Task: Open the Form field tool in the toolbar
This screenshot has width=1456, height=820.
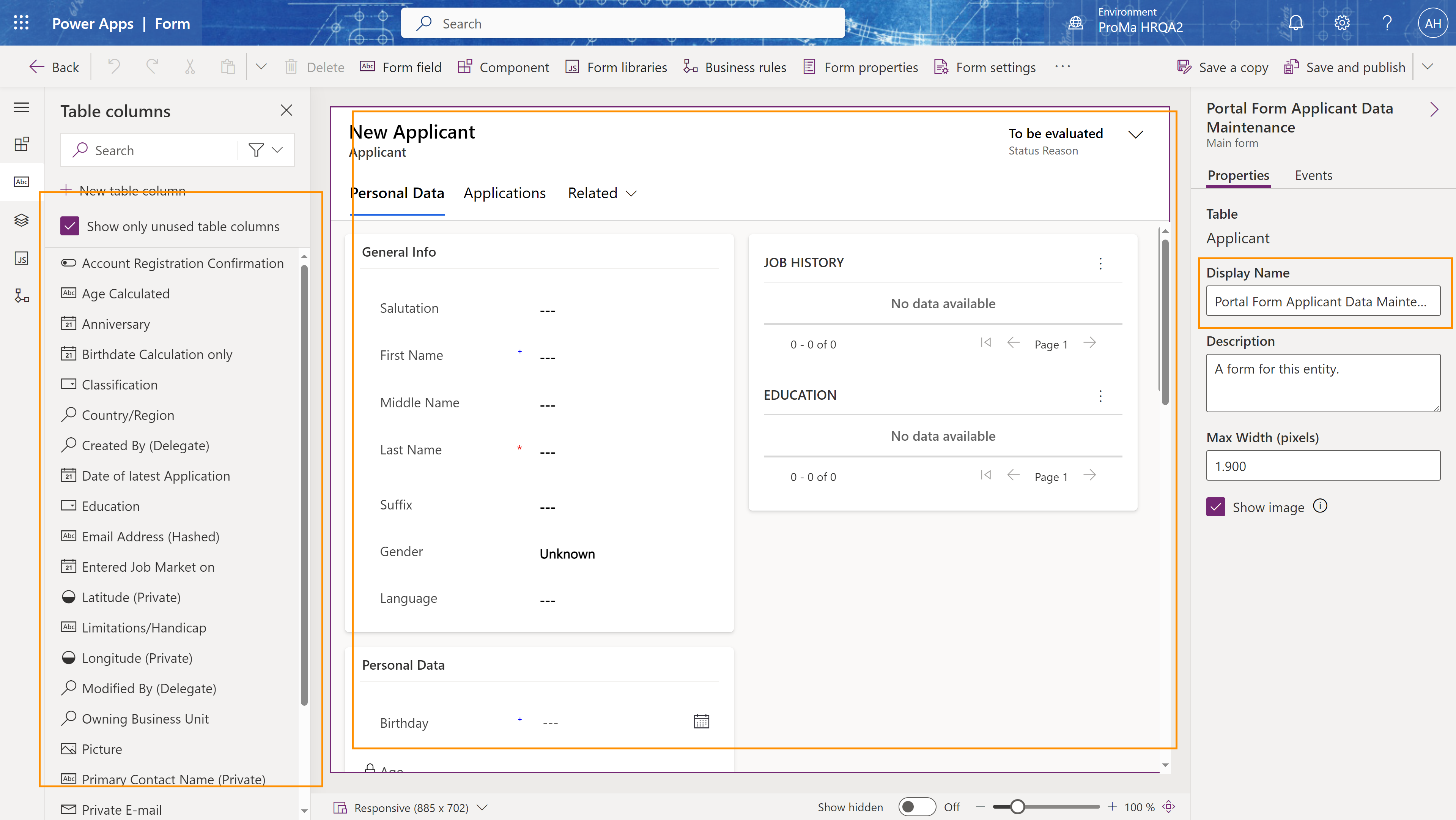Action: coord(401,67)
